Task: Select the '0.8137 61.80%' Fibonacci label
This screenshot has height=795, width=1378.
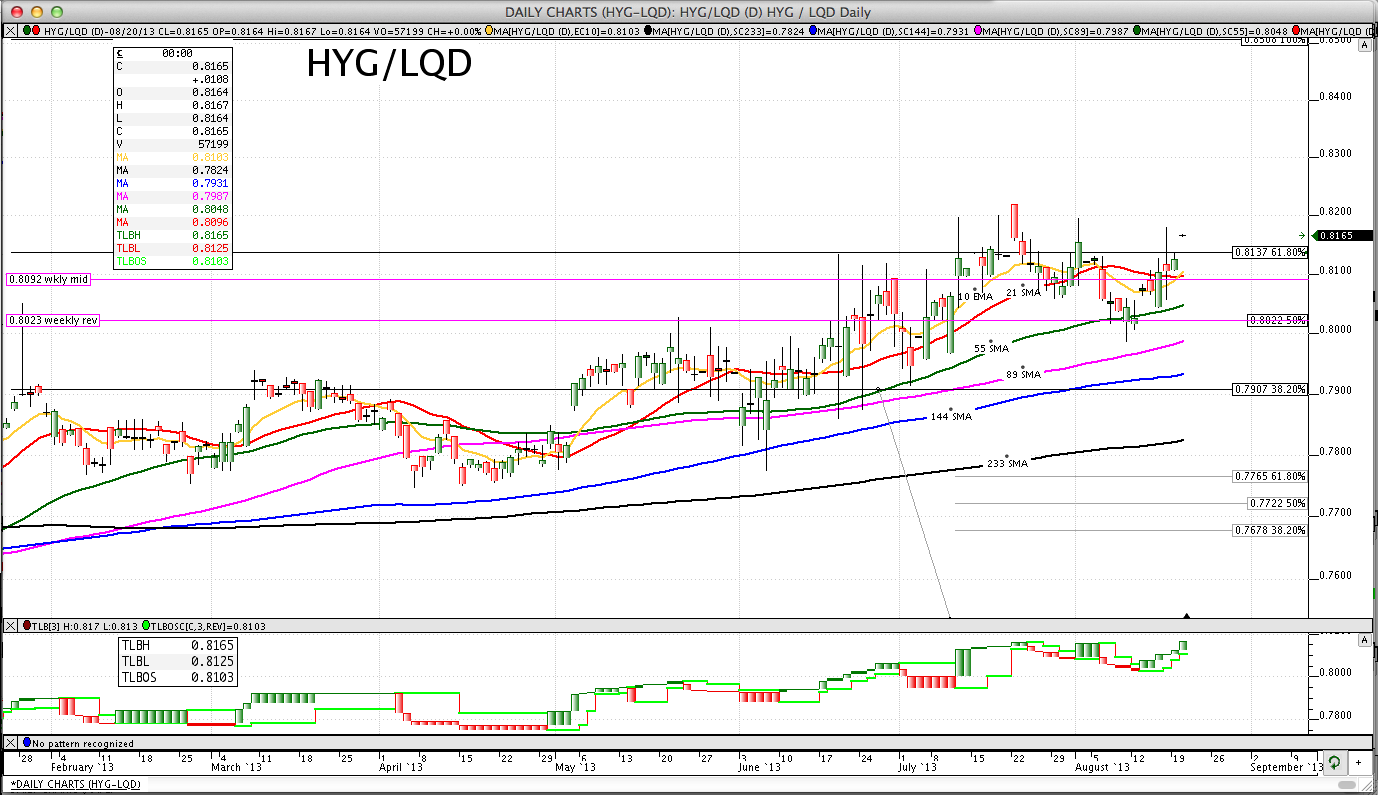Action: pos(1270,252)
